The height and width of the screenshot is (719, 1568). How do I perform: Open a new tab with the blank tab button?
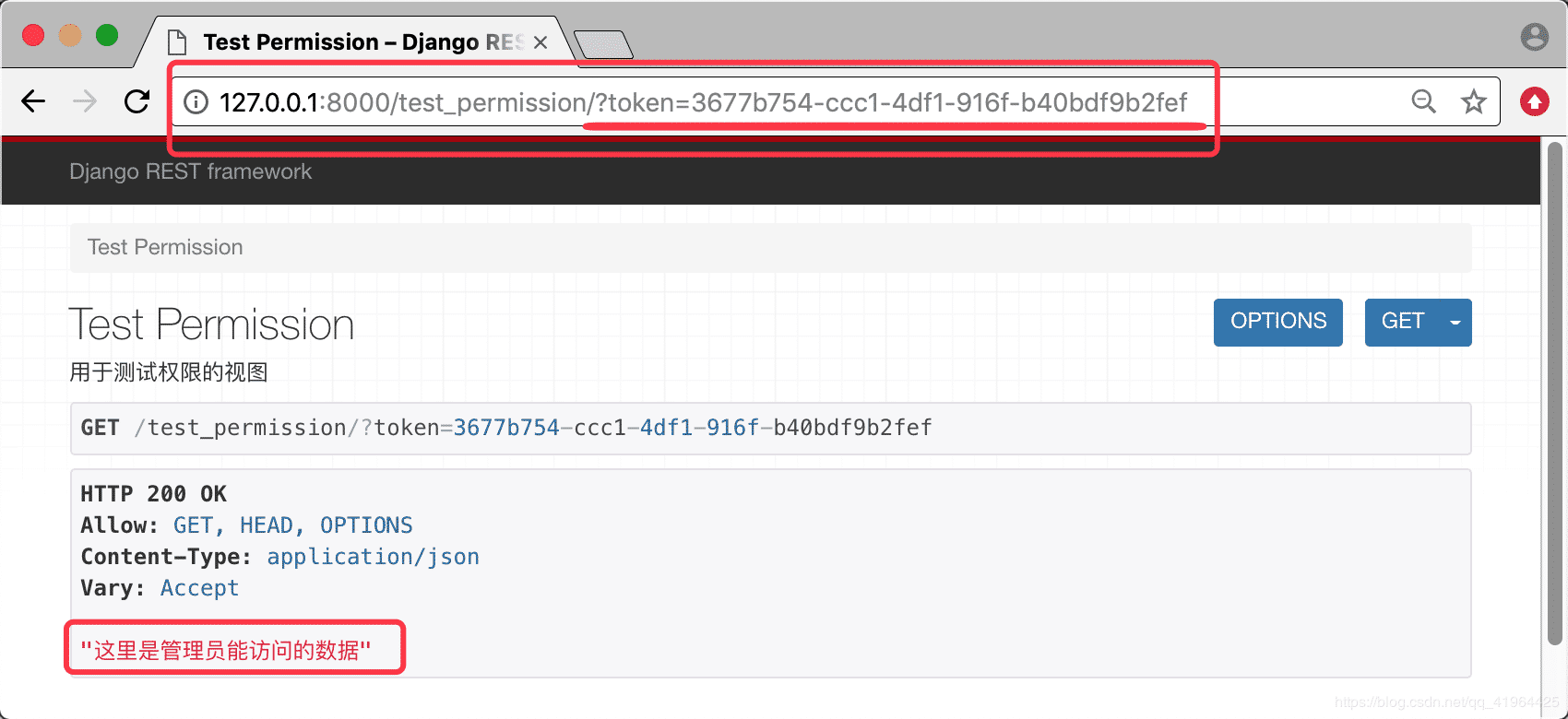coord(603,43)
